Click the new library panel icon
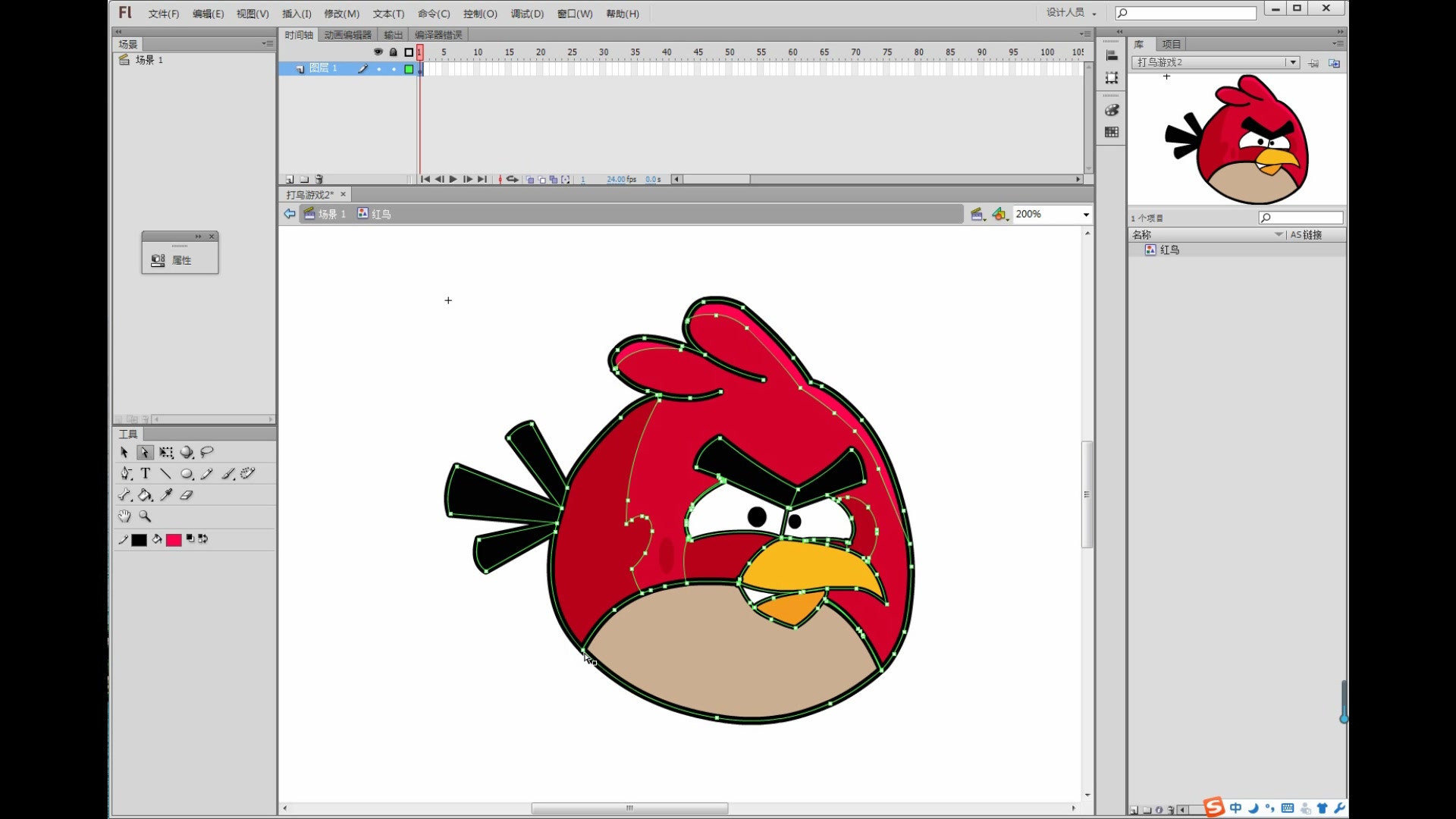Viewport: 1456px width, 819px height. coord(1334,63)
